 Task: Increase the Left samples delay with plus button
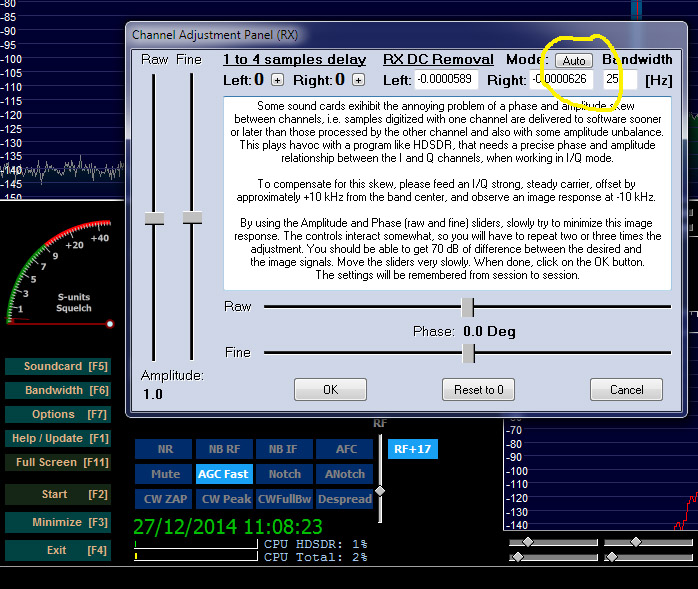[x=277, y=80]
